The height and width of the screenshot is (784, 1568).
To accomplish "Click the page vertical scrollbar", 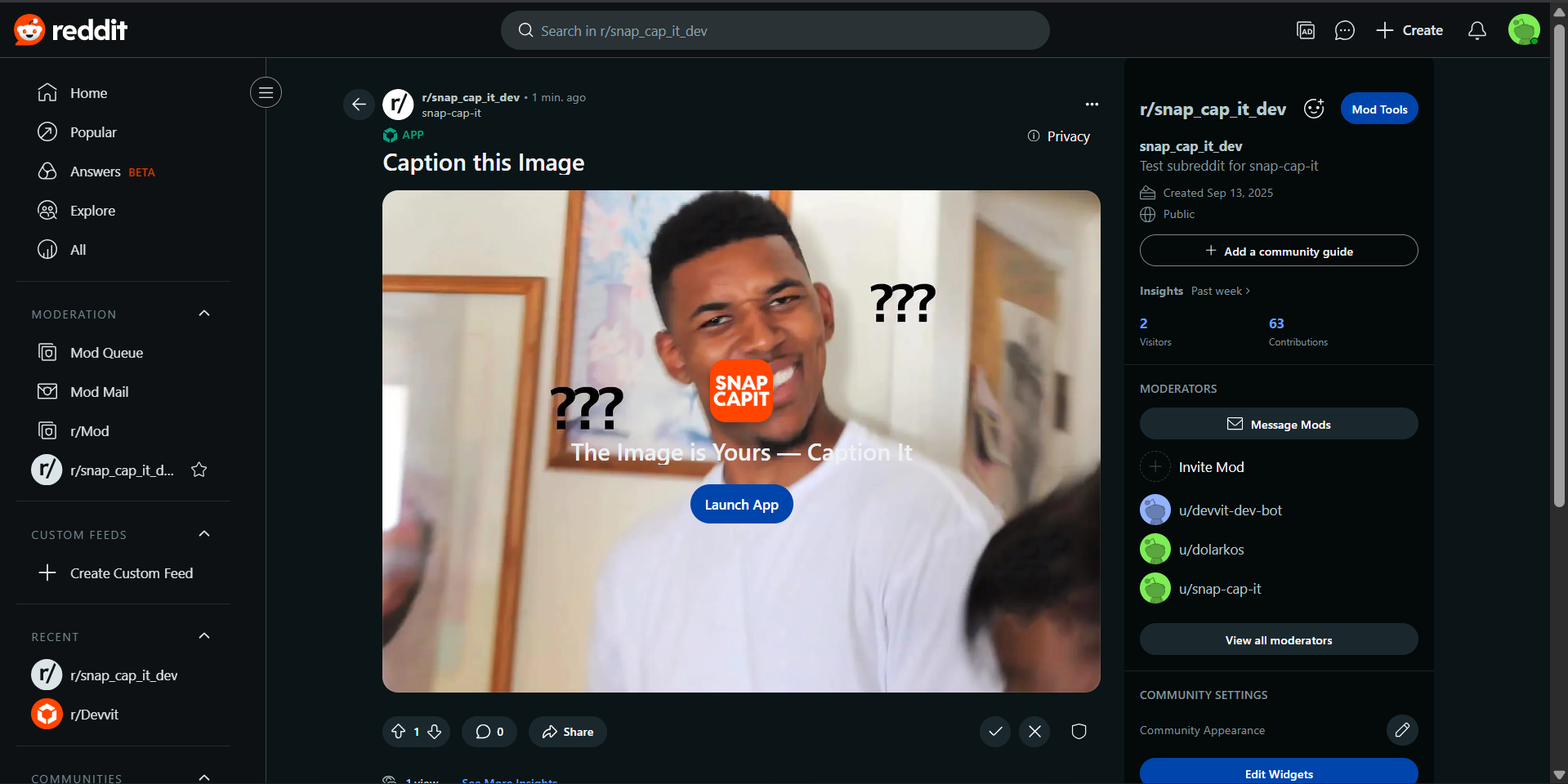I will click(x=1559, y=265).
